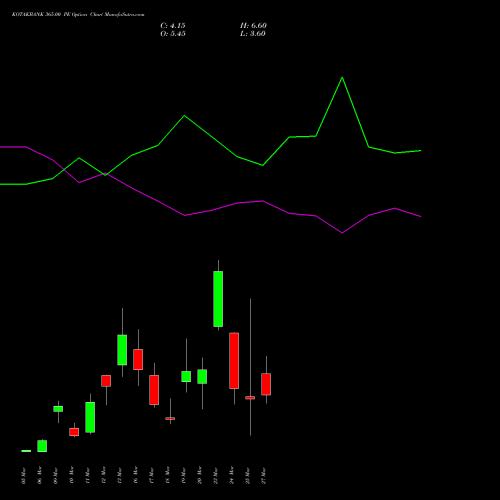Click the 13 Mar date label
The width and height of the screenshot is (500, 500).
click(x=119, y=476)
